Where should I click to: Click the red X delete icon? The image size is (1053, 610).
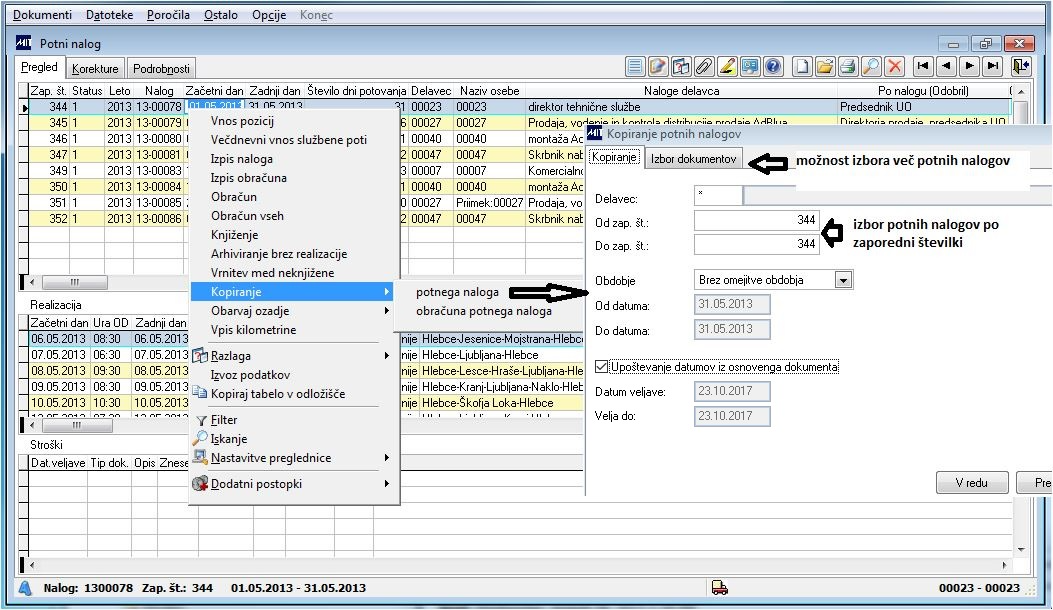pos(895,67)
